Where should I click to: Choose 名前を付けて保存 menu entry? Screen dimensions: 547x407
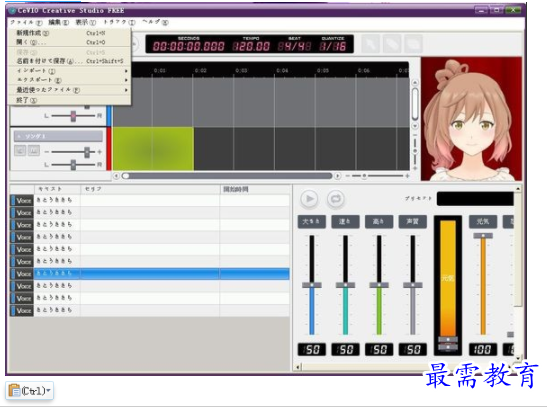(x=69, y=61)
